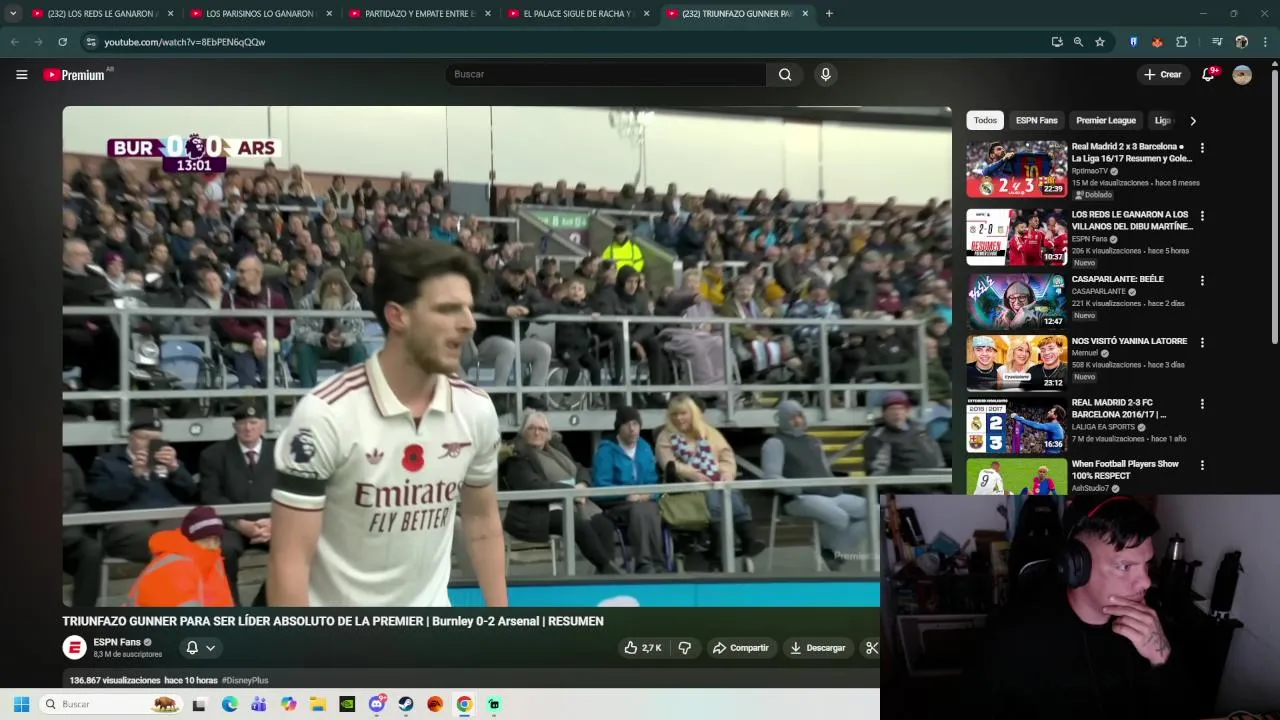The image size is (1280, 720).
Task: Open the page zoom icon in address bar
Action: (x=1078, y=42)
